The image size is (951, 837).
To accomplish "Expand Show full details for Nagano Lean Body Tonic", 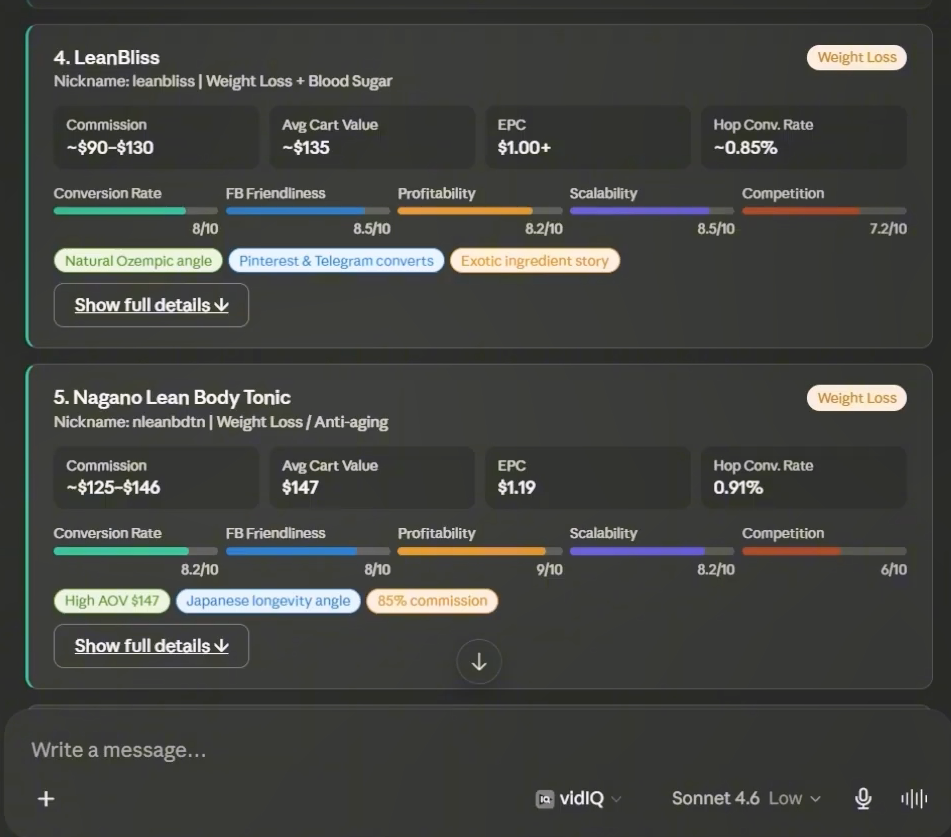I will click(x=151, y=646).
